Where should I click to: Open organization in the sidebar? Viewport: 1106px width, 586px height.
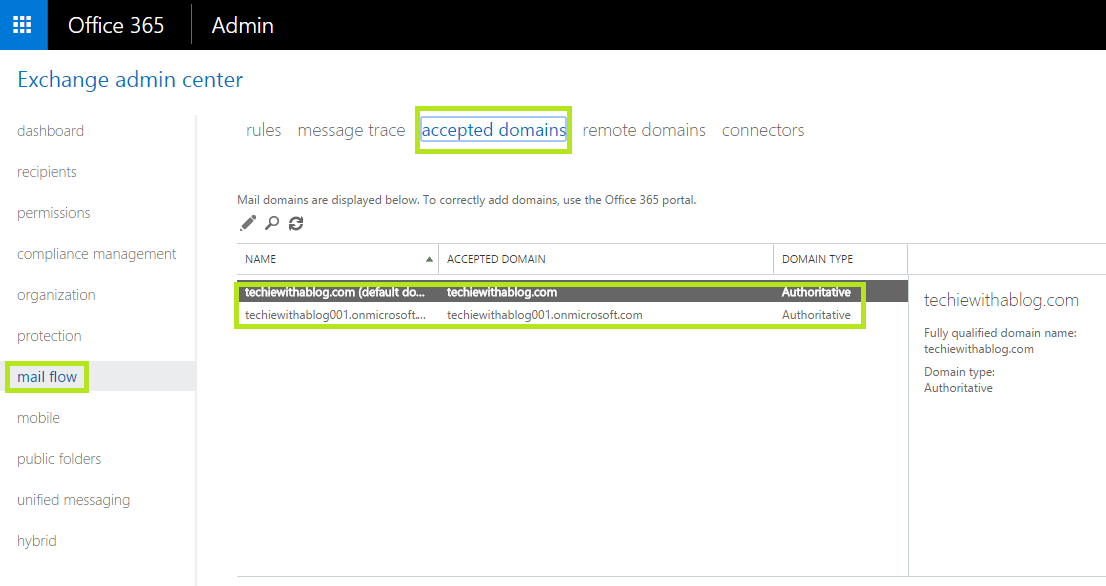pyautogui.click(x=56, y=295)
